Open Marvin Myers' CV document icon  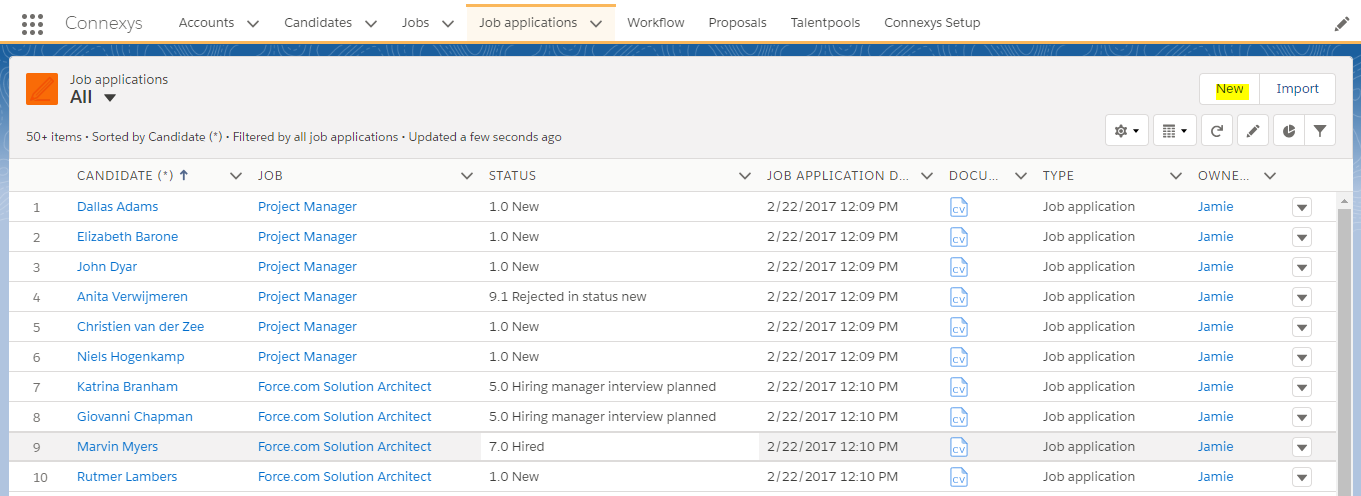pyautogui.click(x=959, y=447)
